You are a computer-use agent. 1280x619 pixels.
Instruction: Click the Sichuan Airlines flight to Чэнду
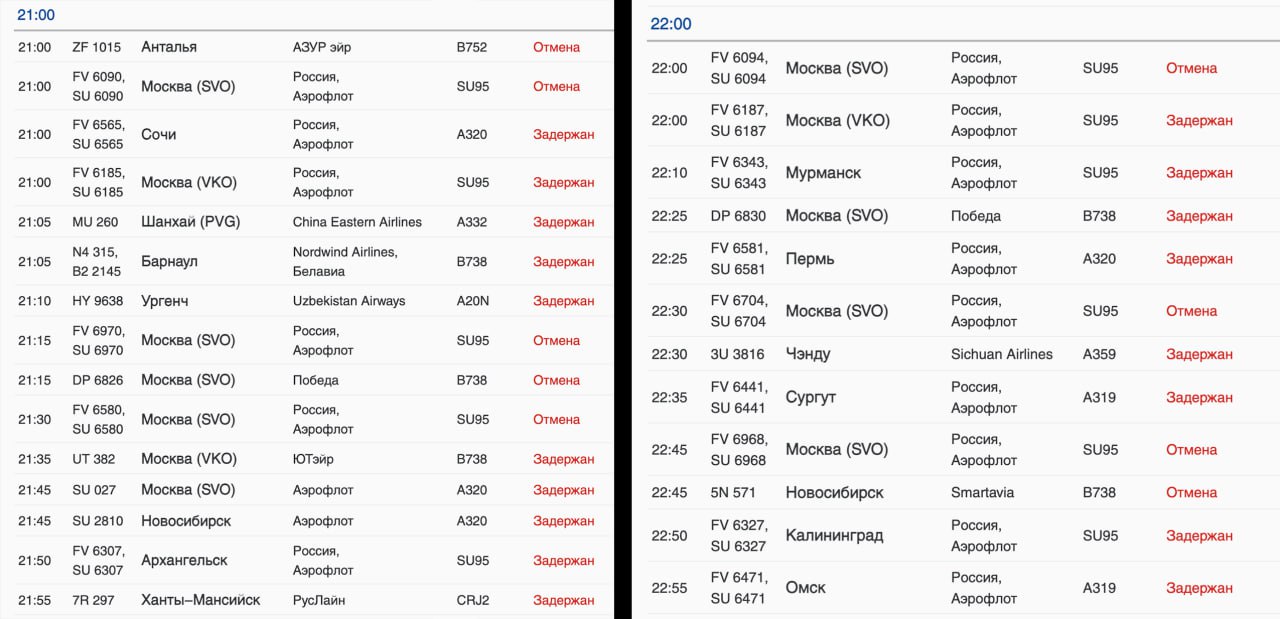[1001, 354]
